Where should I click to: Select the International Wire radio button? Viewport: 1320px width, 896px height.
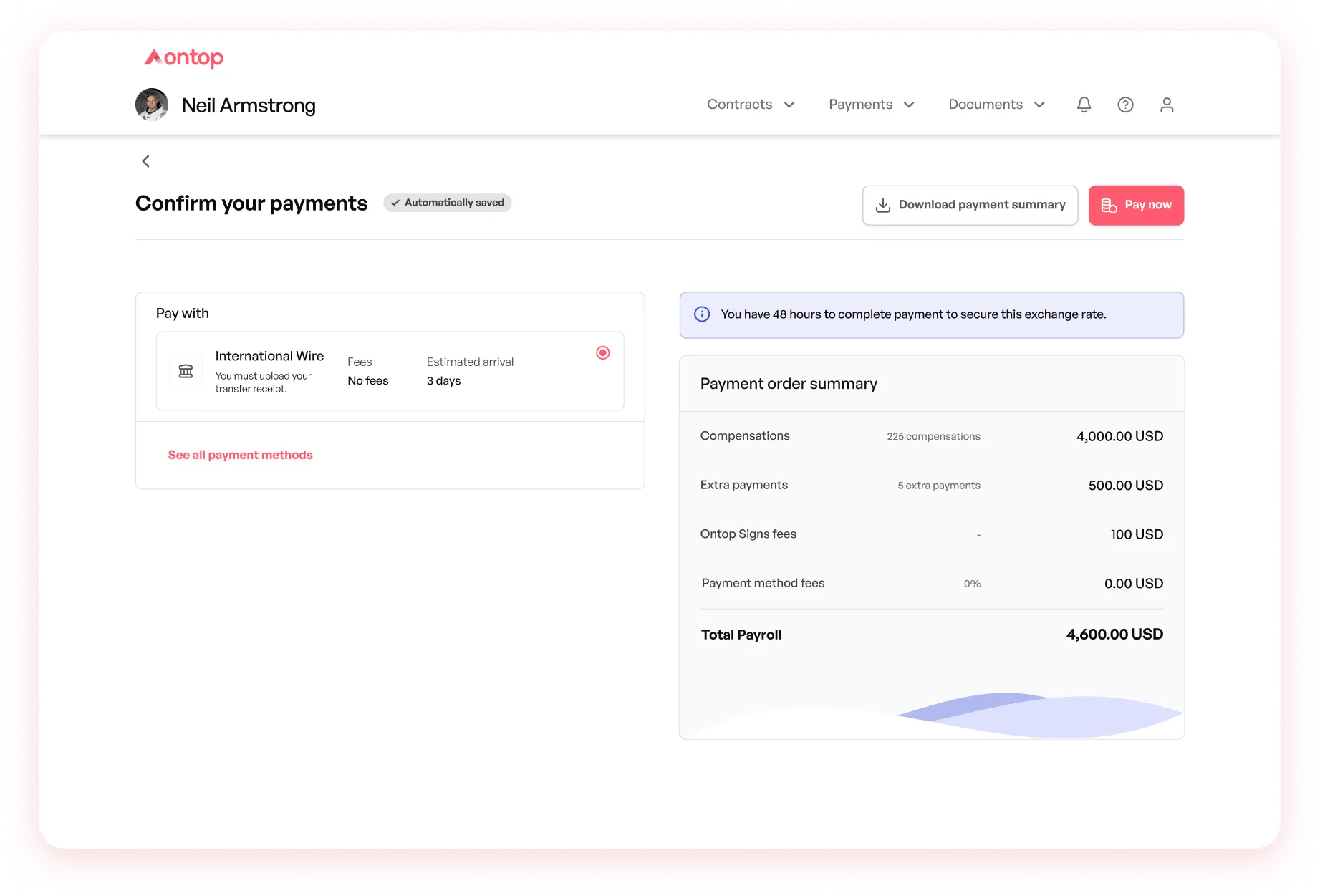point(602,352)
